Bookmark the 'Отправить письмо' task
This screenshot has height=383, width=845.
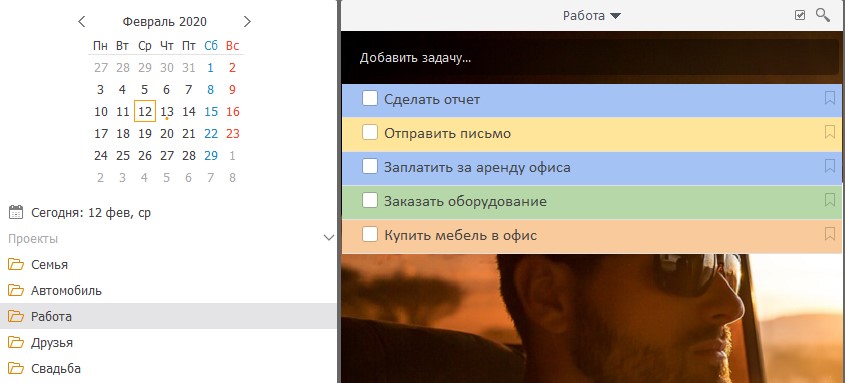coord(829,132)
